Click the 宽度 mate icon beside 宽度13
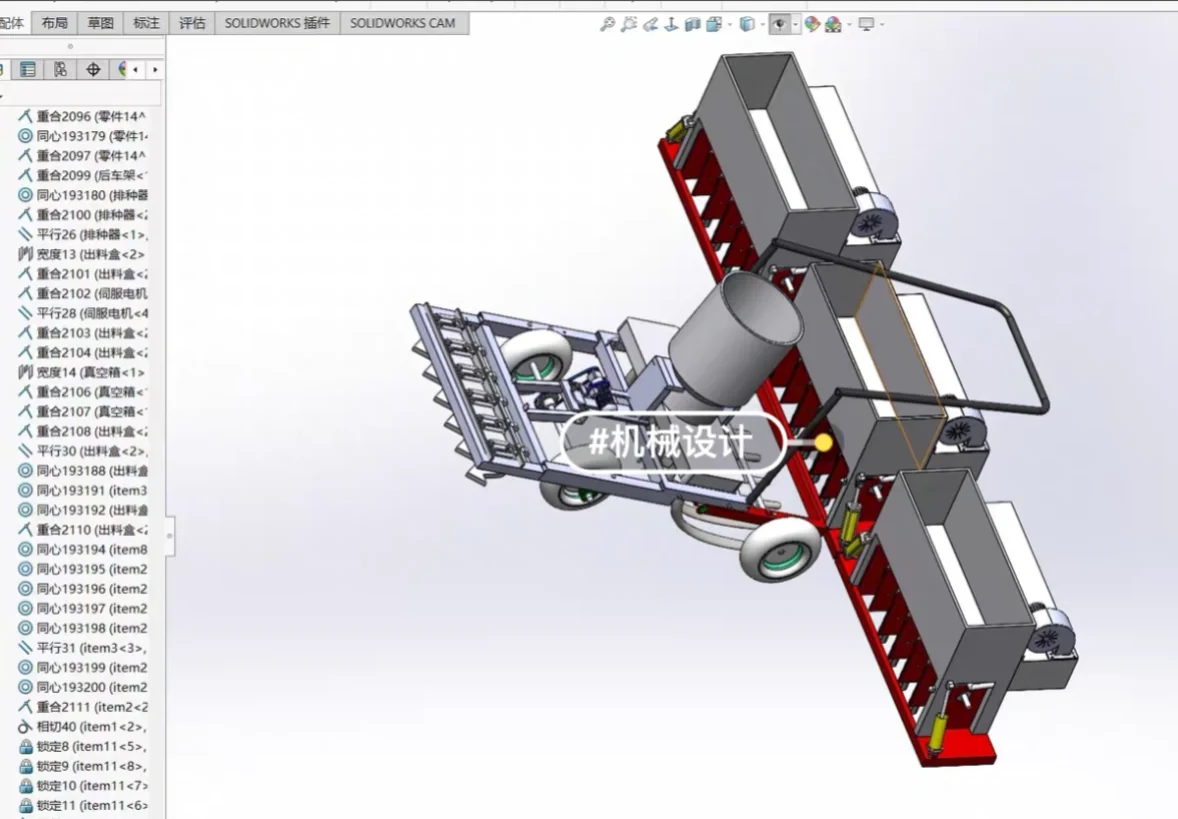1178x819 pixels. (x=25, y=254)
